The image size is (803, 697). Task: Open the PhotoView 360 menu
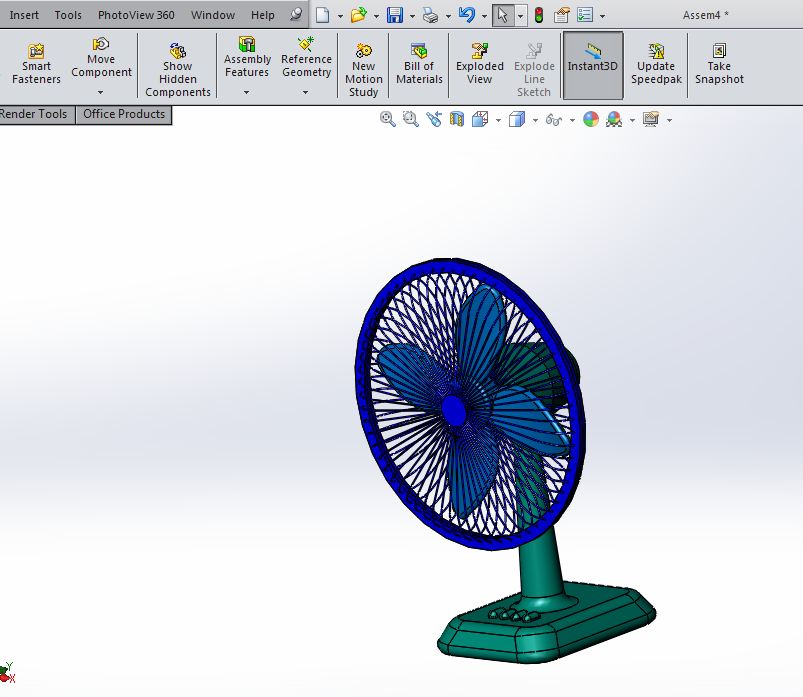pyautogui.click(x=136, y=15)
